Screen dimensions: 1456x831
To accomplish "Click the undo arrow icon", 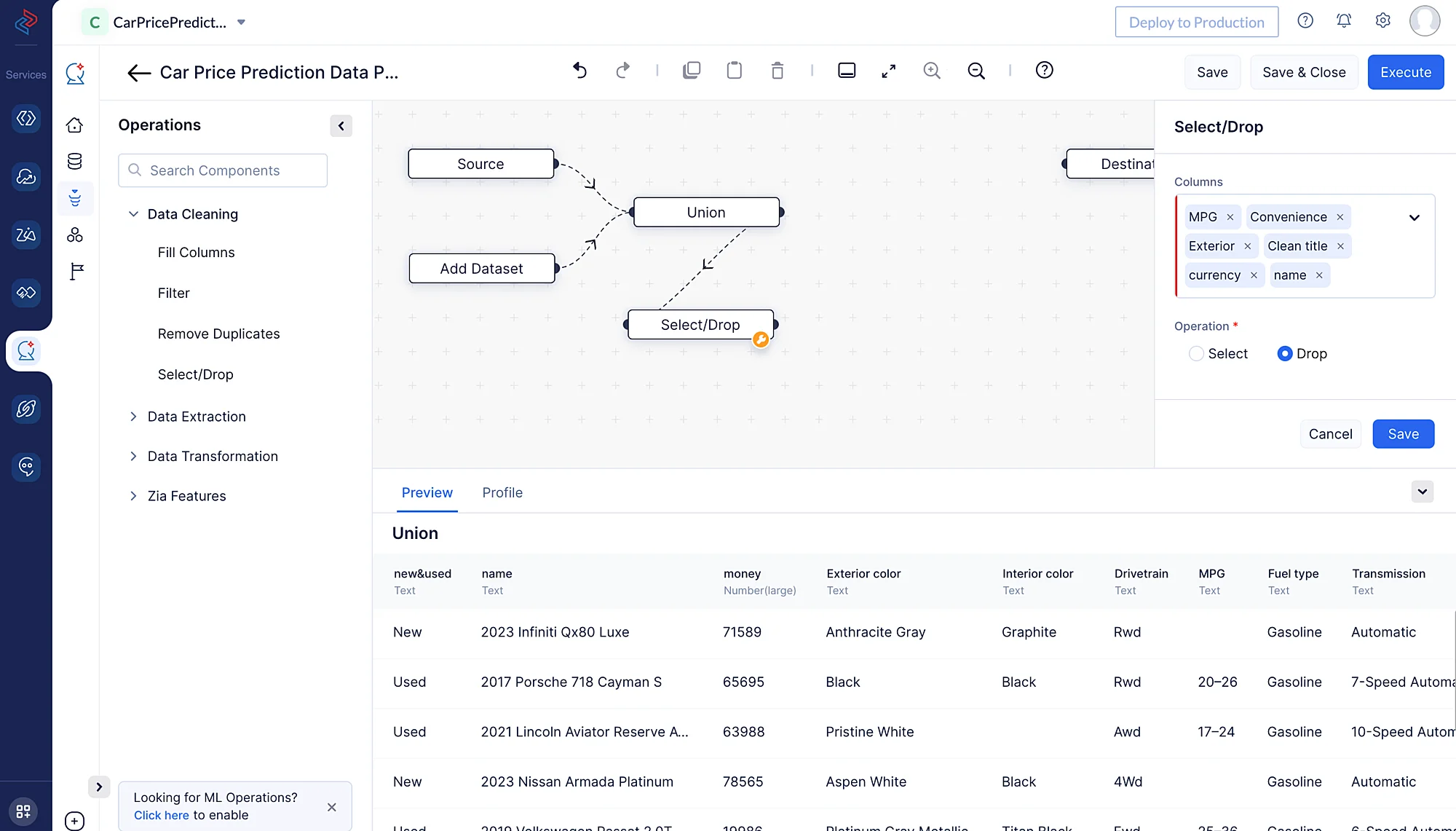I will point(579,71).
